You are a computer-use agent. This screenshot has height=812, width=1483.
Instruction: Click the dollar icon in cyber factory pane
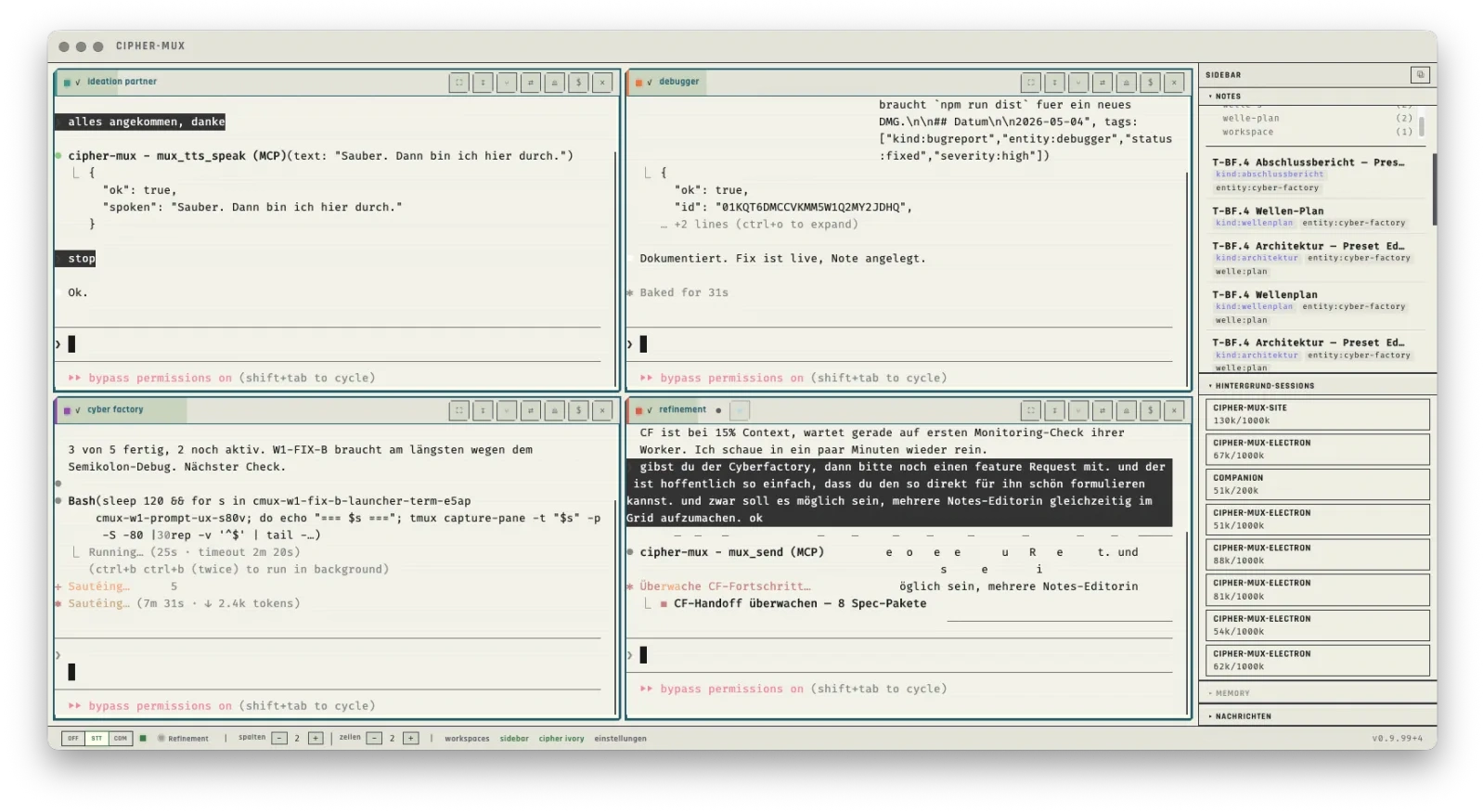(x=578, y=410)
